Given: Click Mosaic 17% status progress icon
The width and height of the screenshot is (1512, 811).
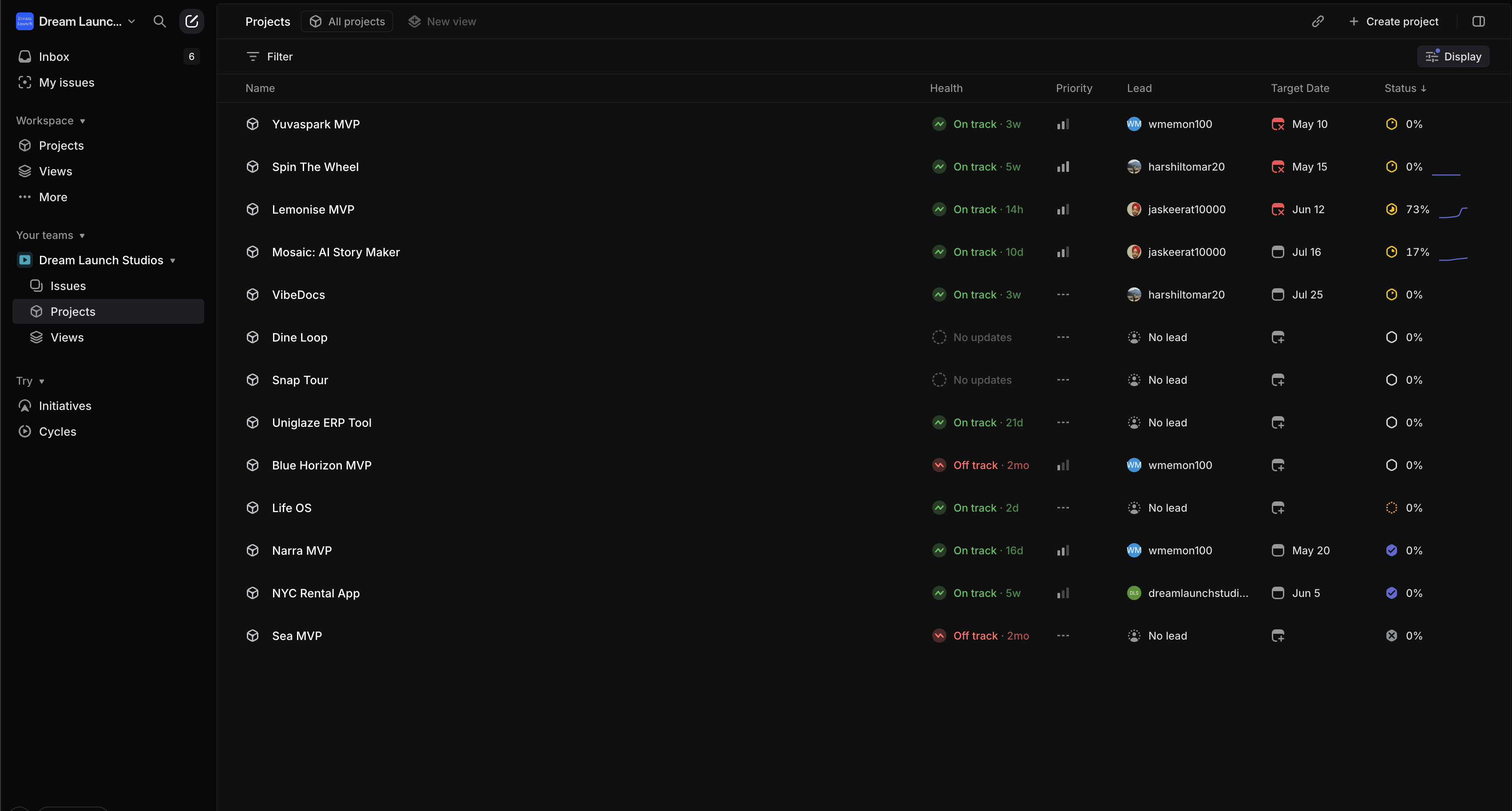Looking at the screenshot, I should [x=1391, y=252].
